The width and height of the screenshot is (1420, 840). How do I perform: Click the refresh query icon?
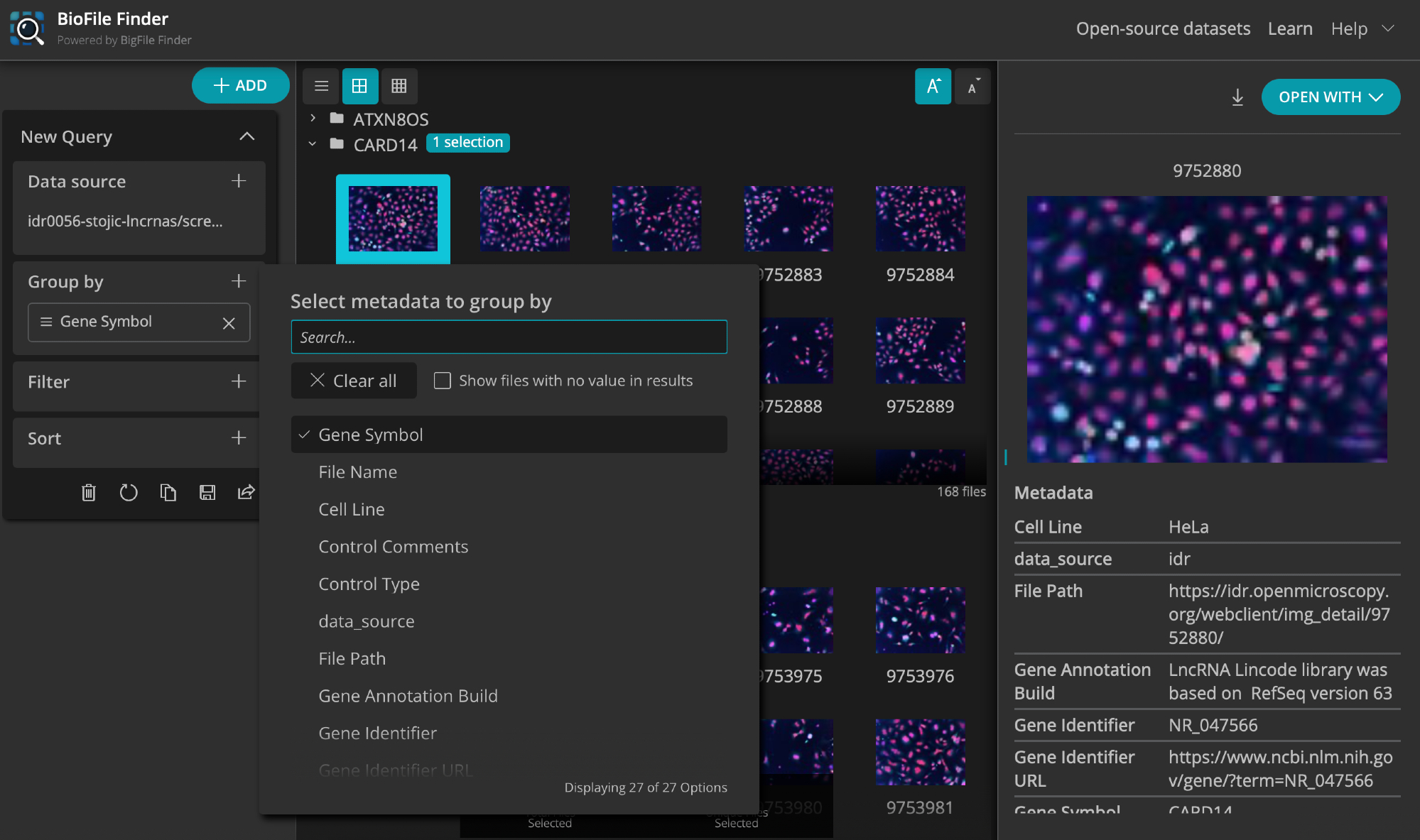click(128, 492)
